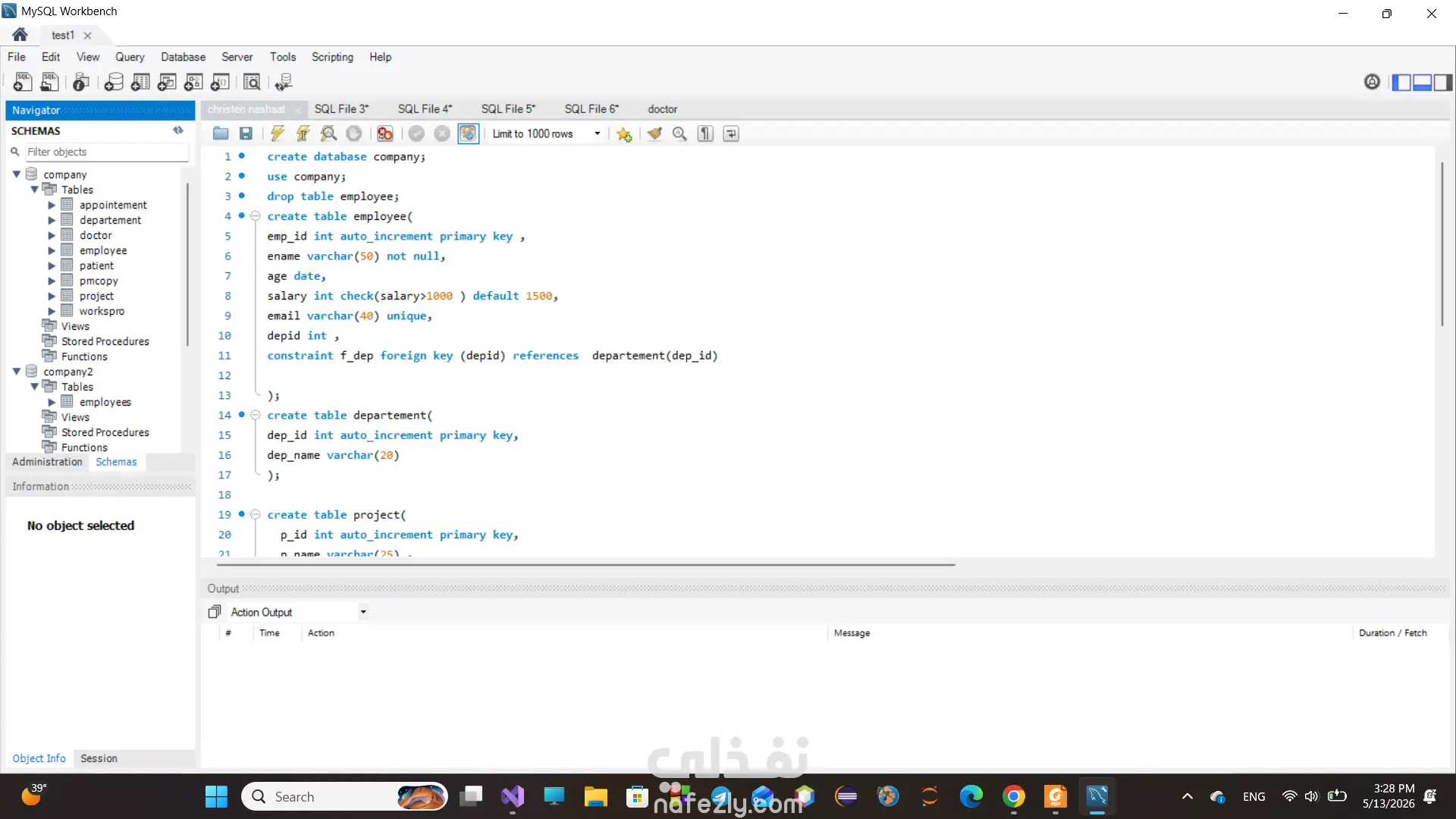This screenshot has width=1456, height=819.
Task: Open Google Chrome from the taskbar
Action: click(x=1014, y=796)
